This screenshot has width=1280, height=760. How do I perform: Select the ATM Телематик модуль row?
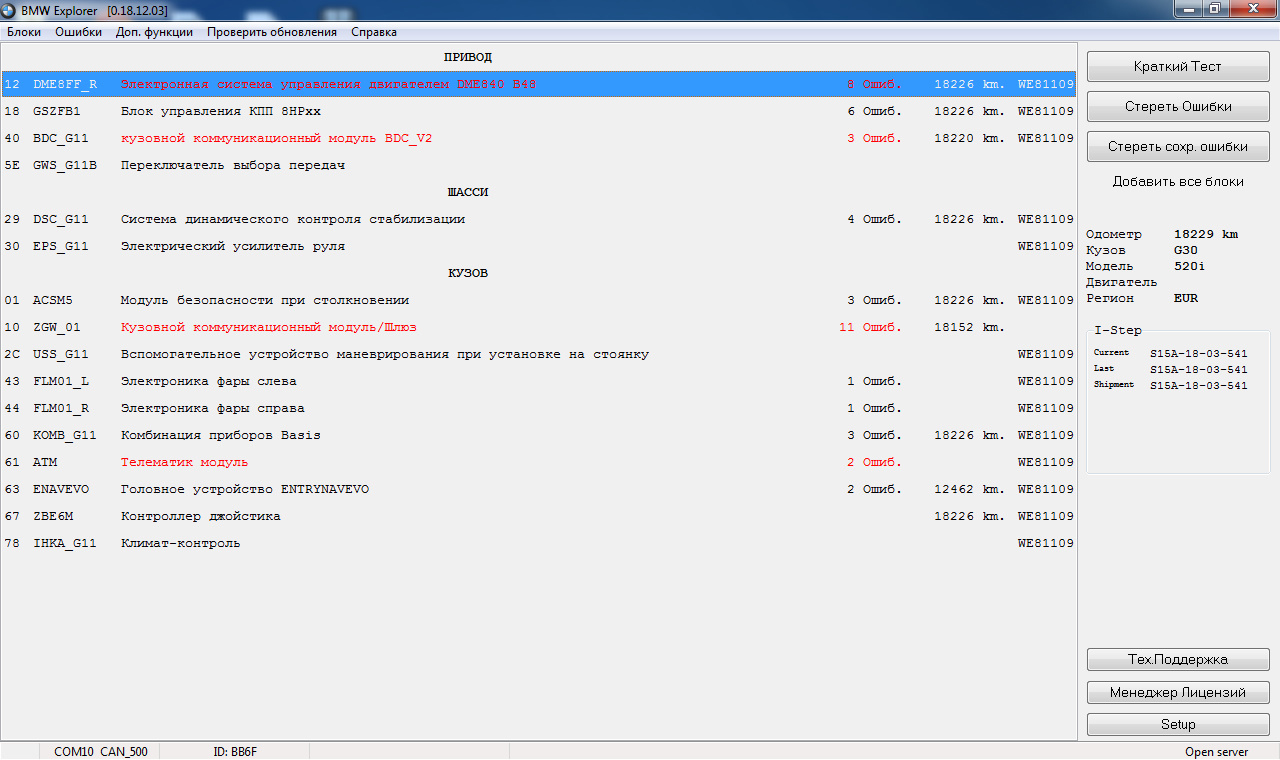pyautogui.click(x=539, y=462)
